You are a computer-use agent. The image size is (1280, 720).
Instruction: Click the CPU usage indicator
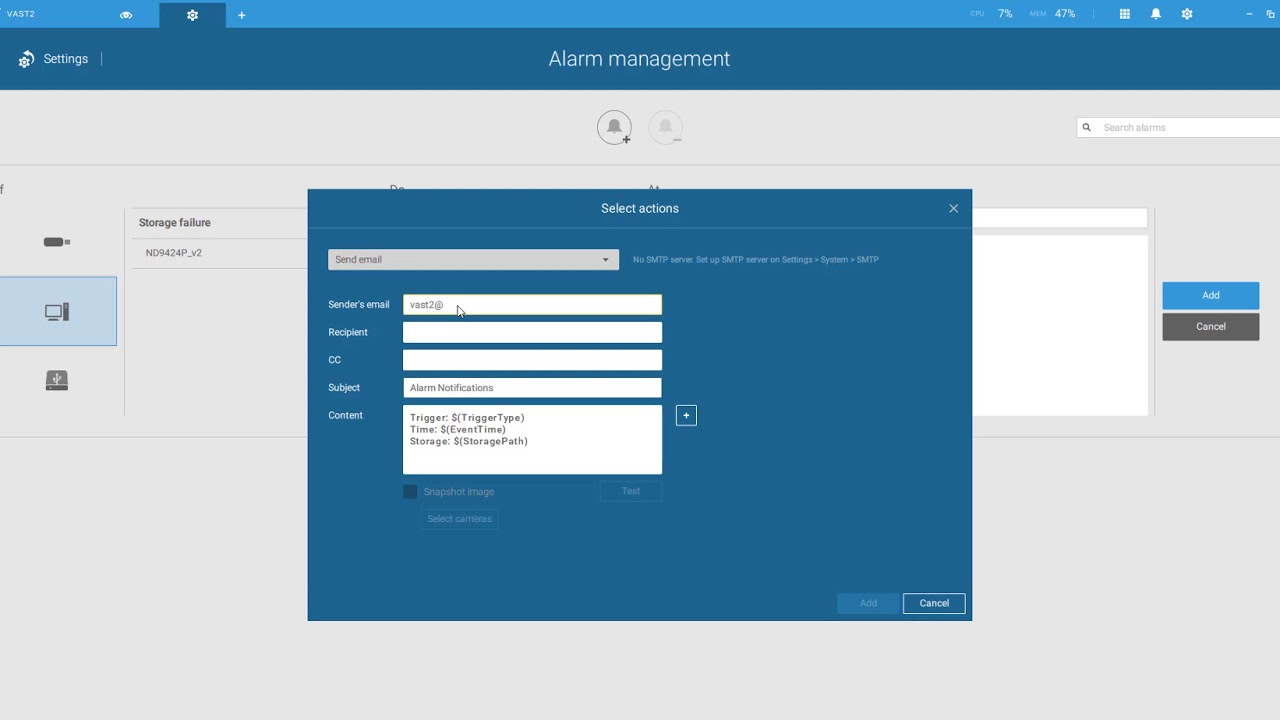point(991,14)
